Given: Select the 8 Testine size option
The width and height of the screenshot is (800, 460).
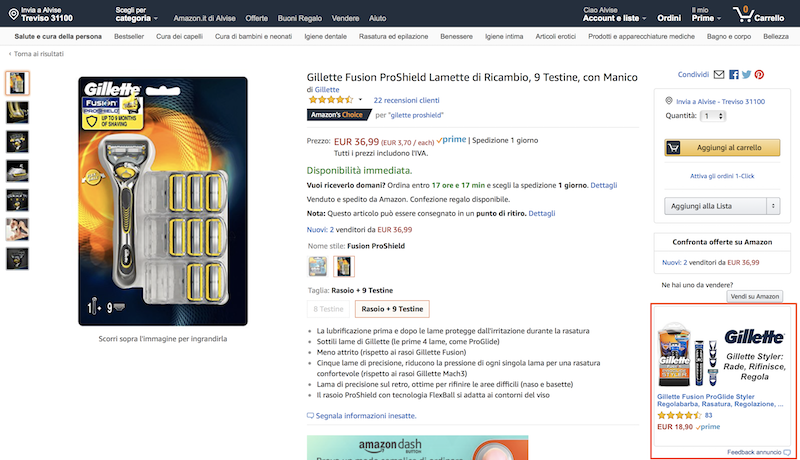Looking at the screenshot, I should point(329,309).
